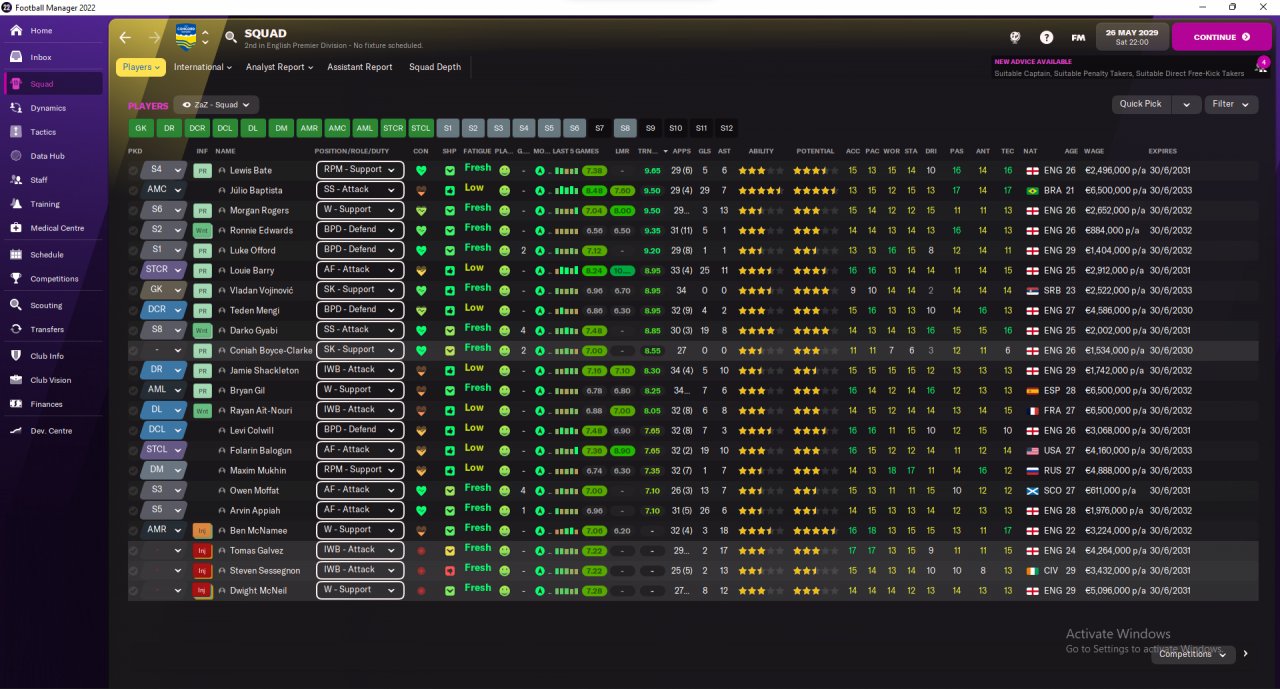Open the New Advice Available message
The height and width of the screenshot is (689, 1280).
point(1120,67)
